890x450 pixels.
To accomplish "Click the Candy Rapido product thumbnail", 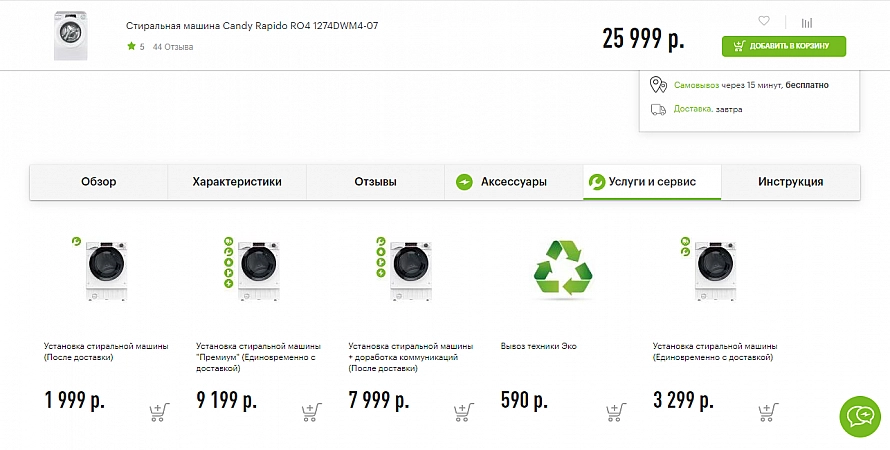I will pyautogui.click(x=71, y=35).
